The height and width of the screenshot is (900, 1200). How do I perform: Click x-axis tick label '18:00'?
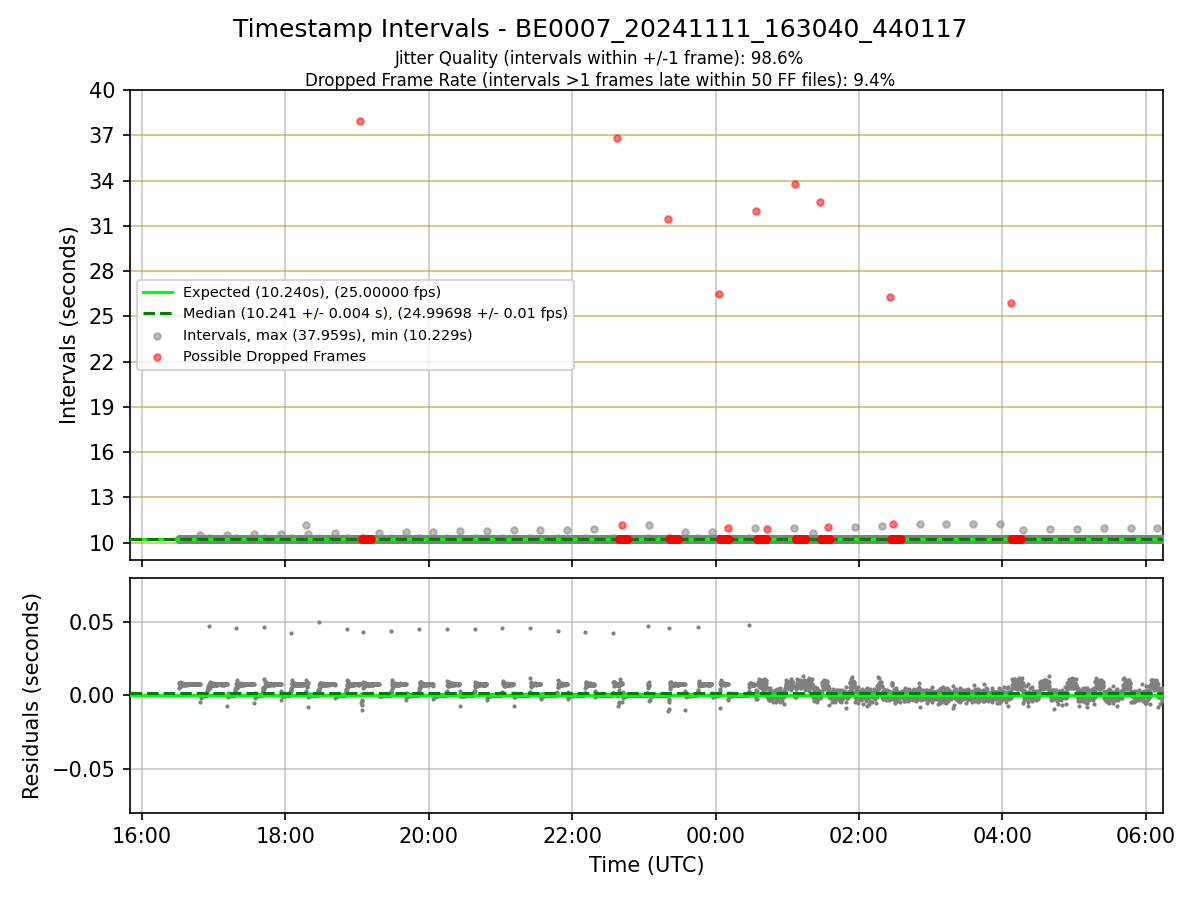285,835
